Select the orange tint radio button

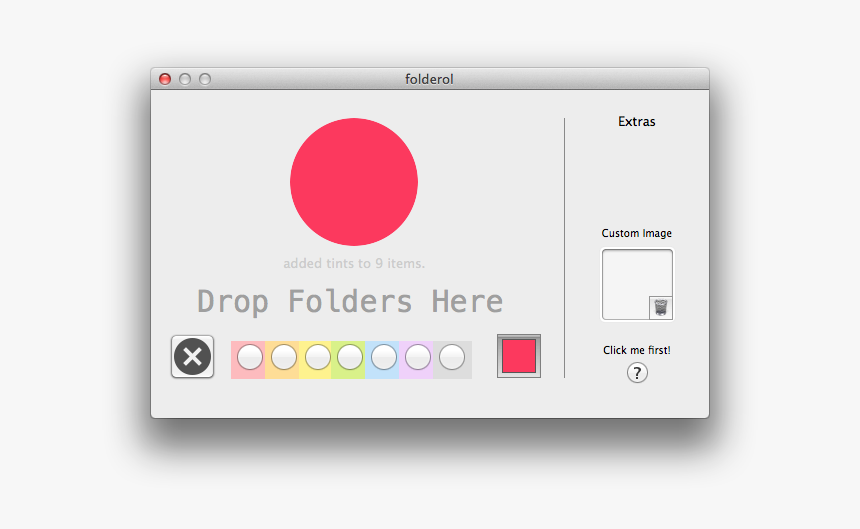(x=284, y=357)
